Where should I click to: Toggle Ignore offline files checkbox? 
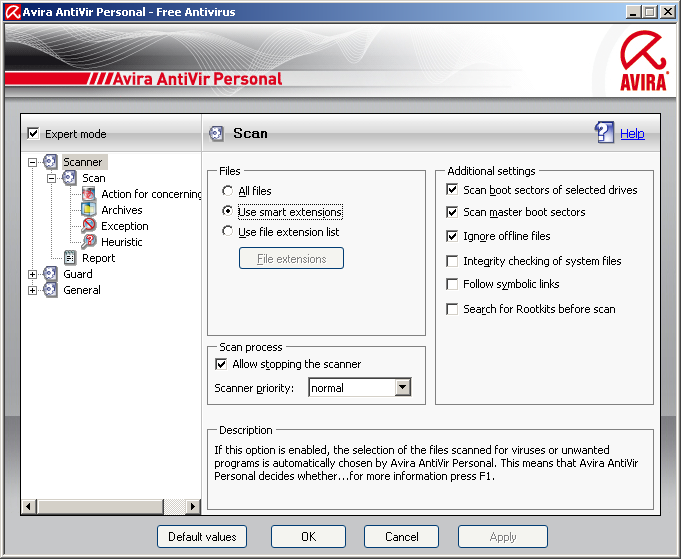click(452, 236)
